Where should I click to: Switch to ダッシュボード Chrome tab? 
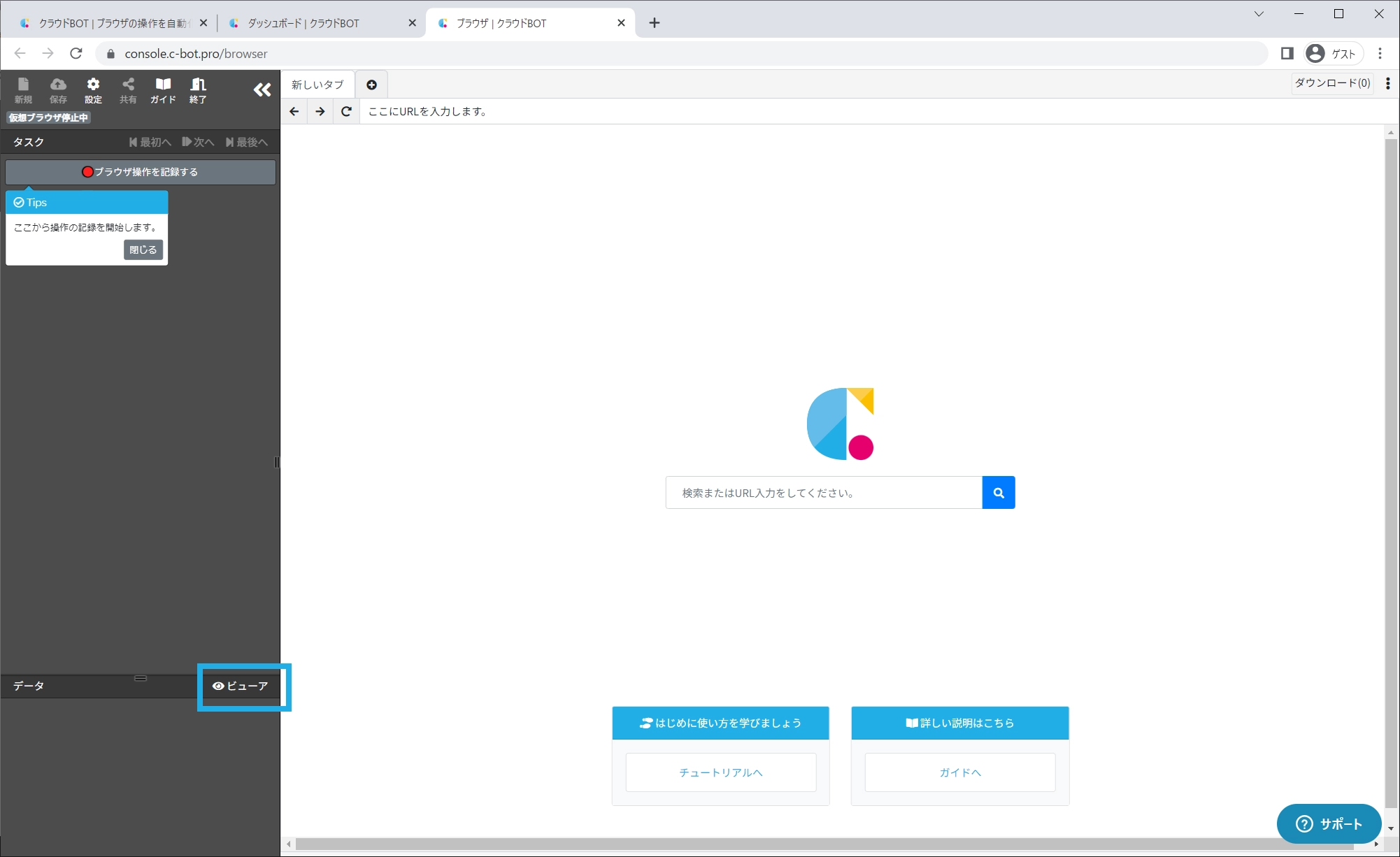tap(304, 23)
